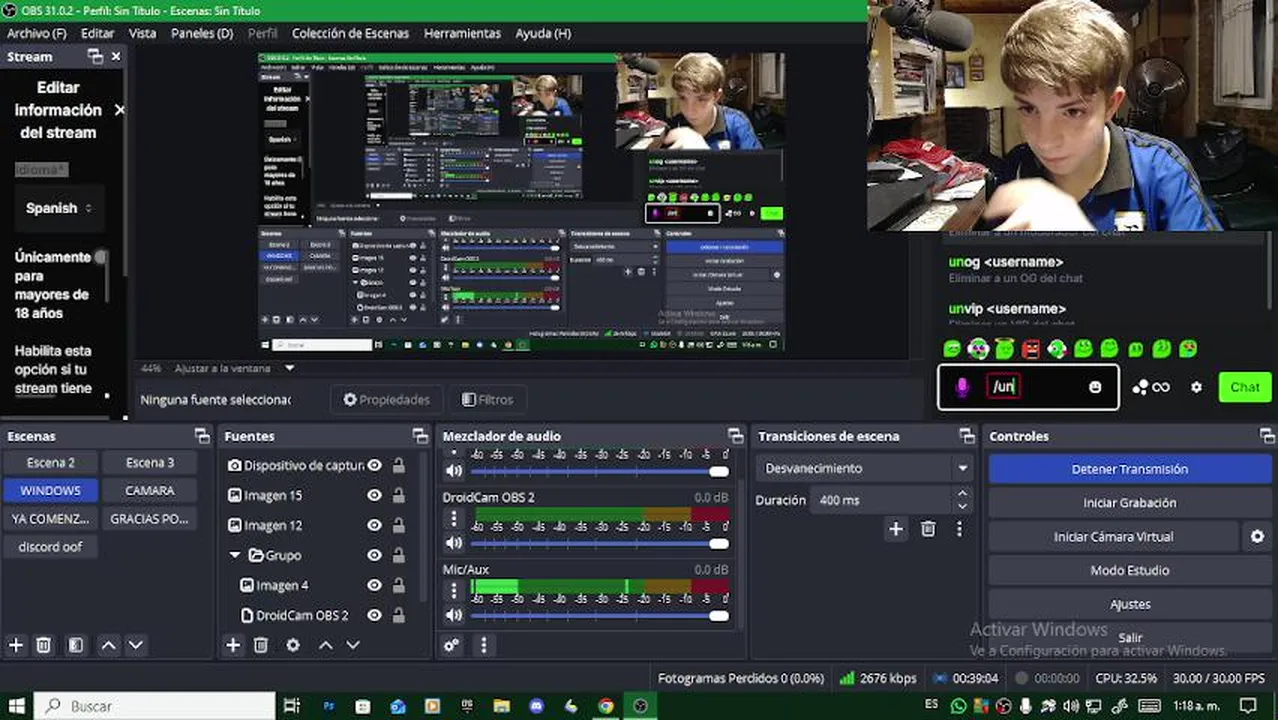Open transition properties three-dot menu
The height and width of the screenshot is (720, 1278).
(959, 530)
